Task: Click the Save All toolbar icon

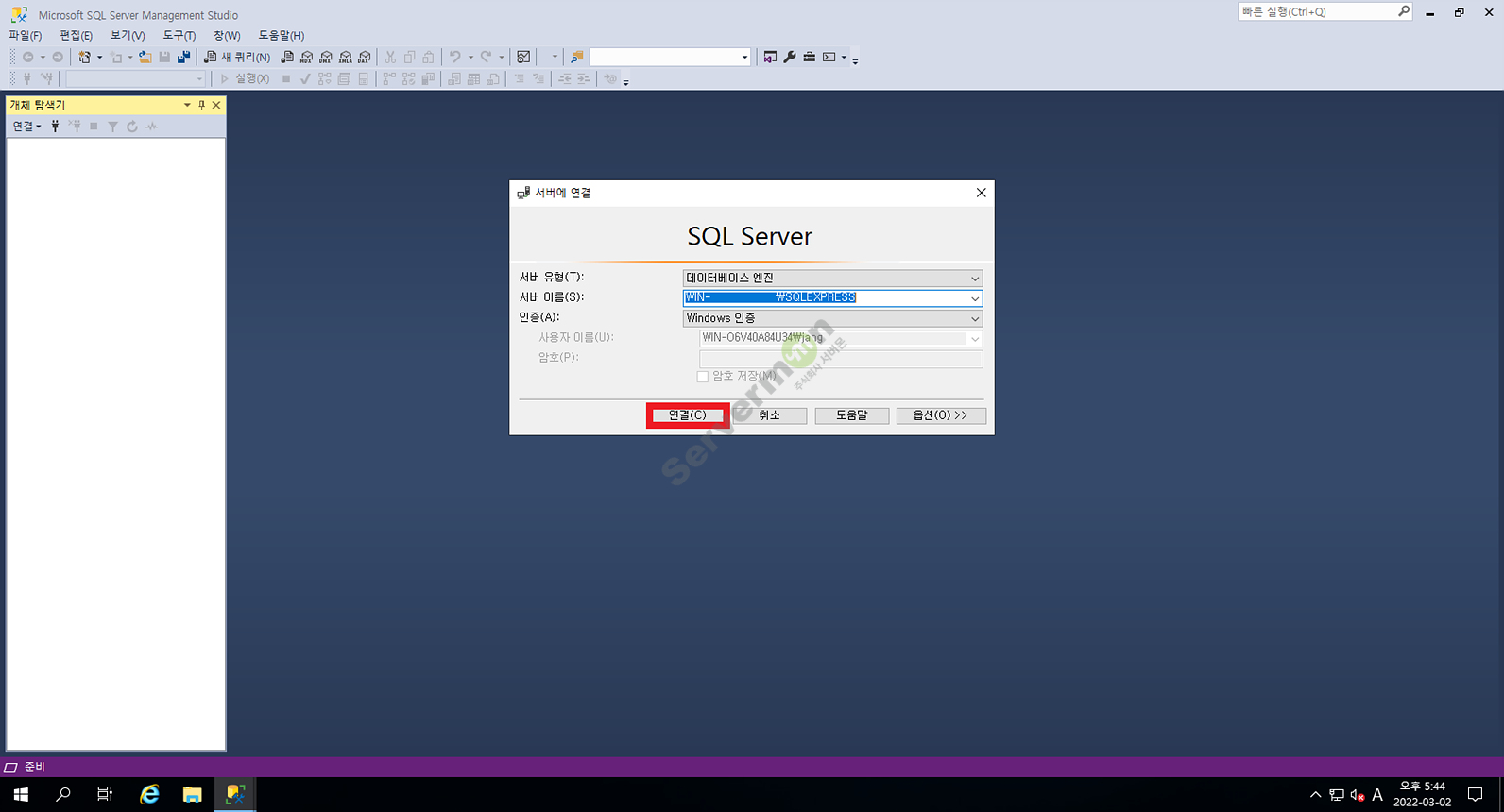Action: pyautogui.click(x=183, y=57)
